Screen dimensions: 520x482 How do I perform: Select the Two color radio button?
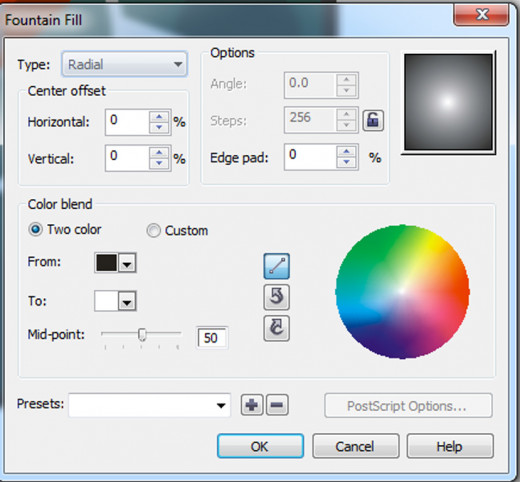click(36, 229)
